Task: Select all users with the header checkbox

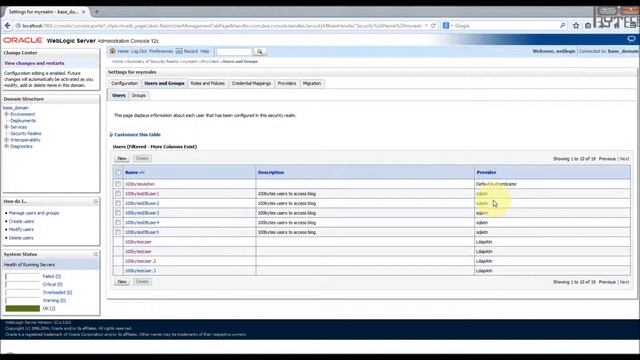Action: coord(118,172)
